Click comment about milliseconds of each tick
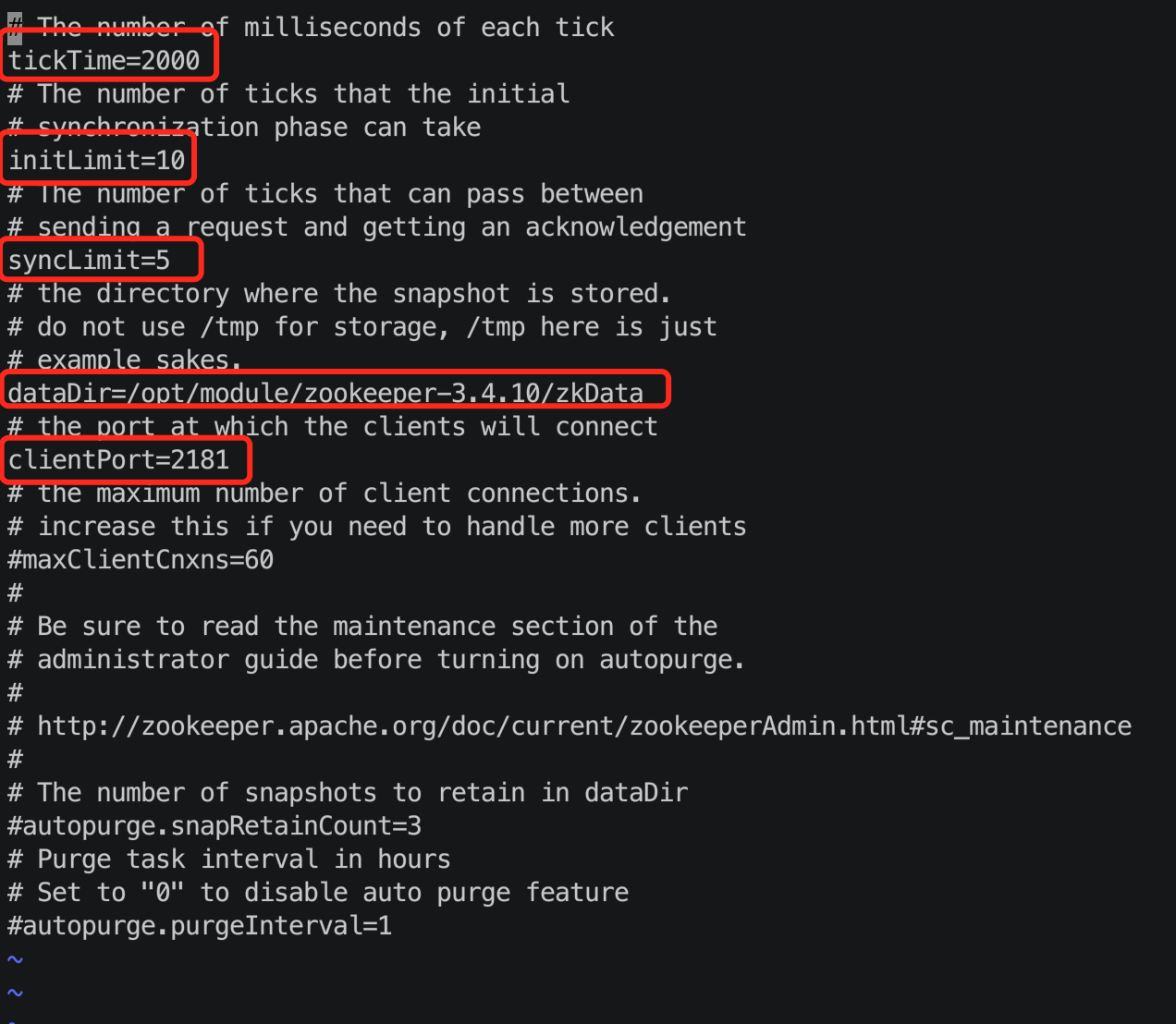 [311, 28]
